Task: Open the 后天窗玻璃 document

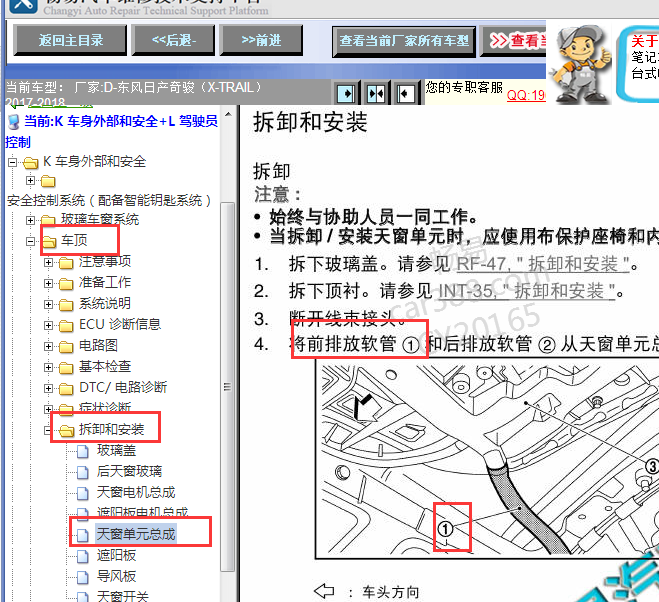Action: click(129, 471)
